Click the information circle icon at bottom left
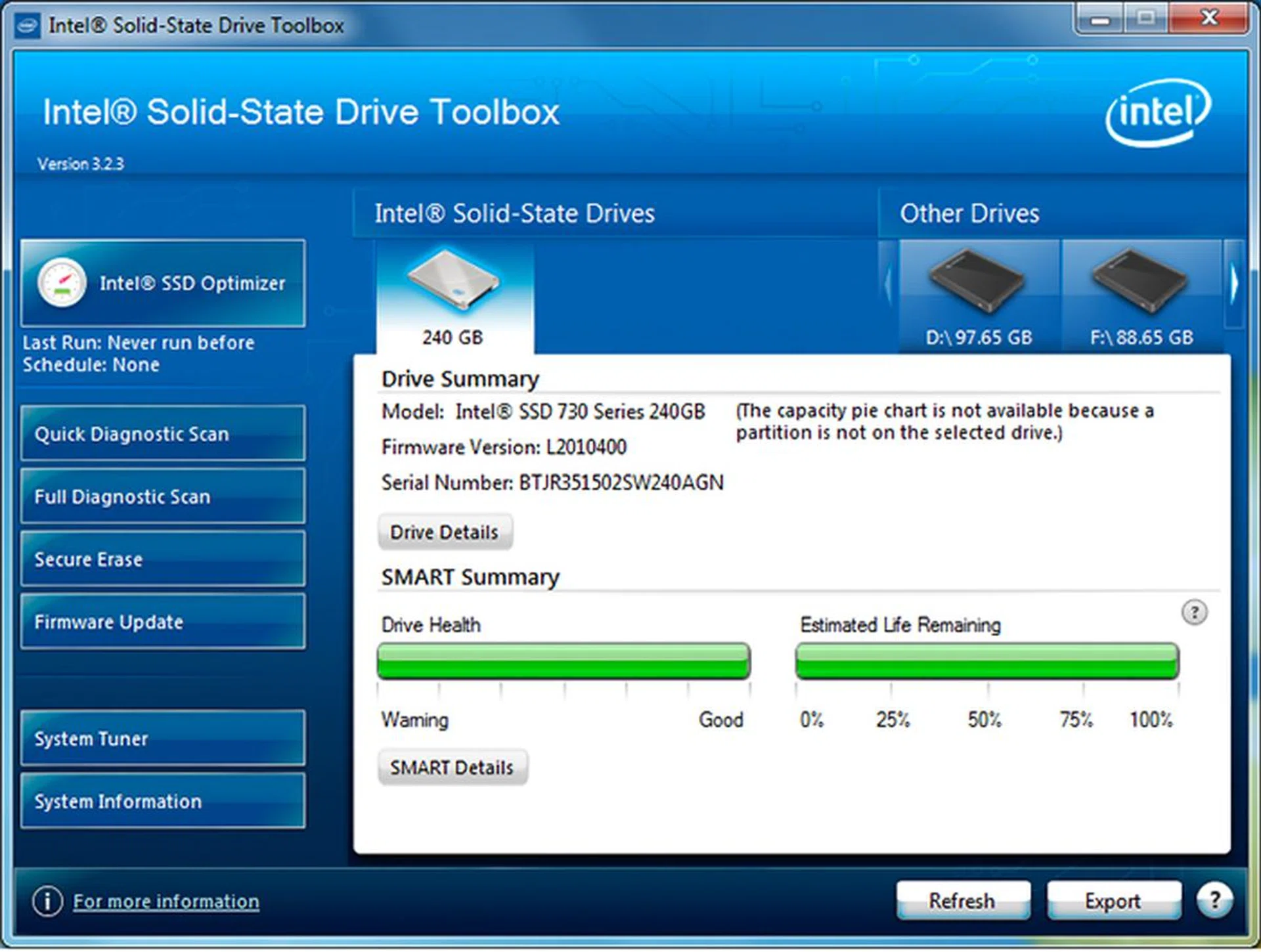Image resolution: width=1261 pixels, height=952 pixels. (x=47, y=901)
